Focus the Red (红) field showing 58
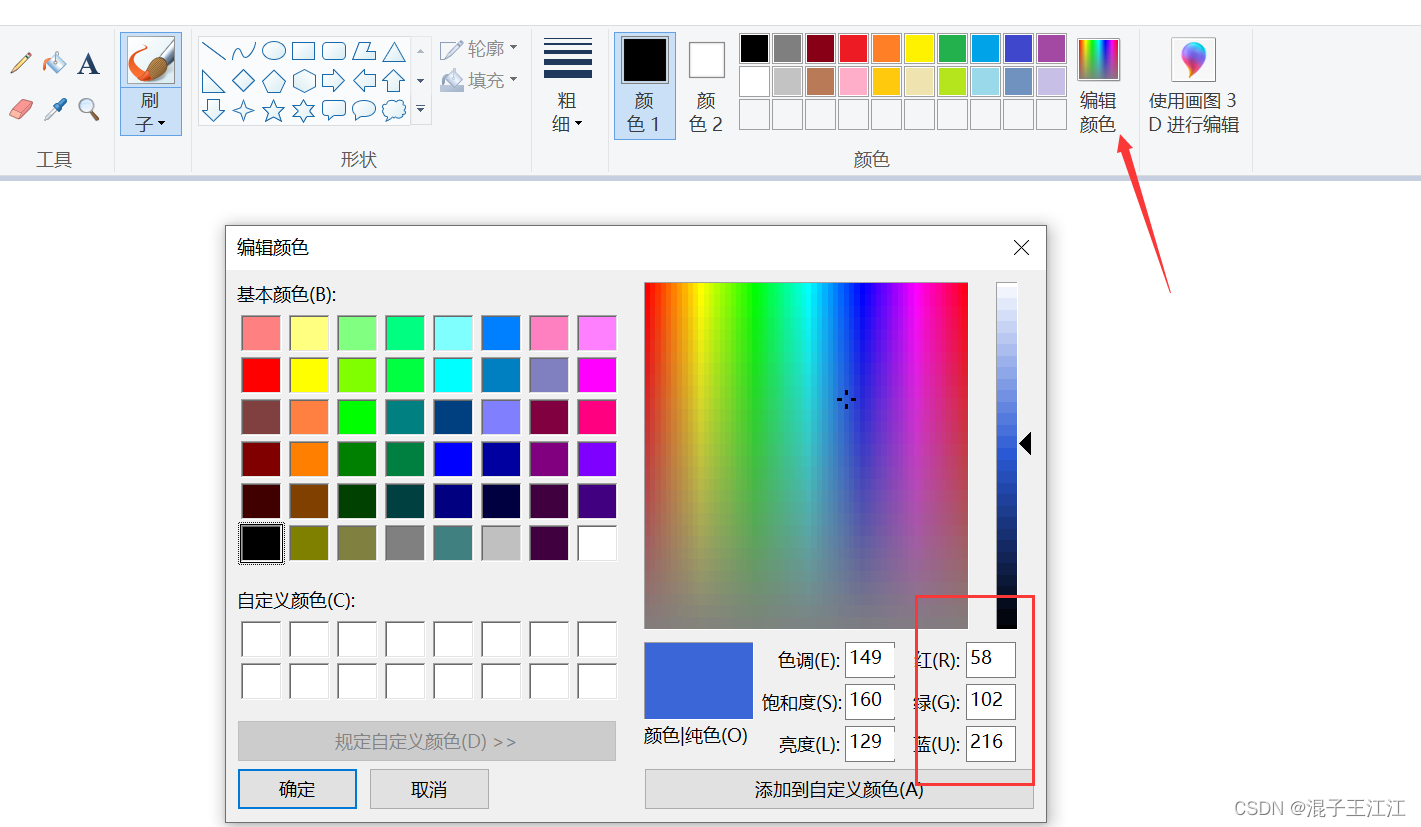This screenshot has height=827, width=1421. (991, 659)
